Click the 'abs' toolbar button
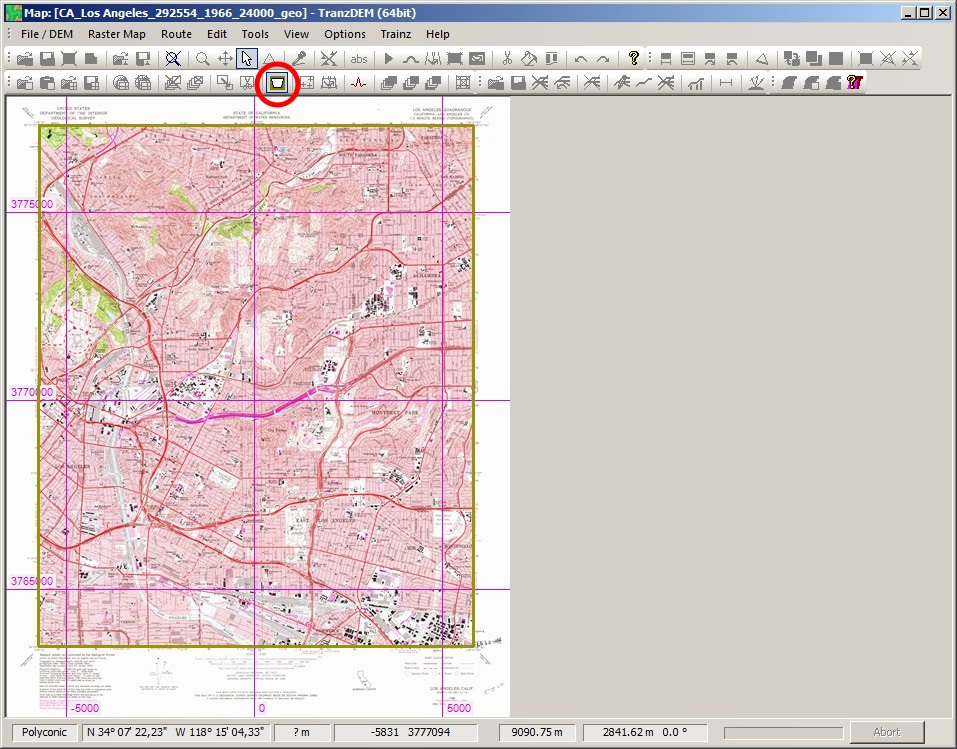Screen dimensions: 957x749 pyautogui.click(x=358, y=59)
